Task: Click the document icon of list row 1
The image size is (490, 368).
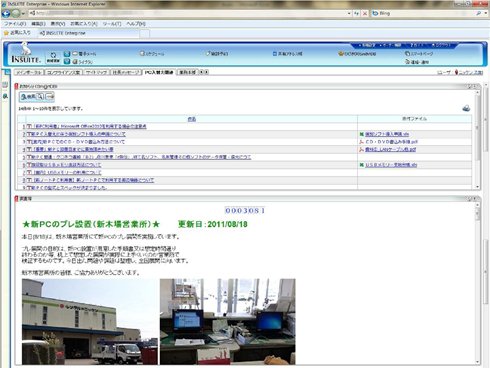Action: (x=29, y=126)
